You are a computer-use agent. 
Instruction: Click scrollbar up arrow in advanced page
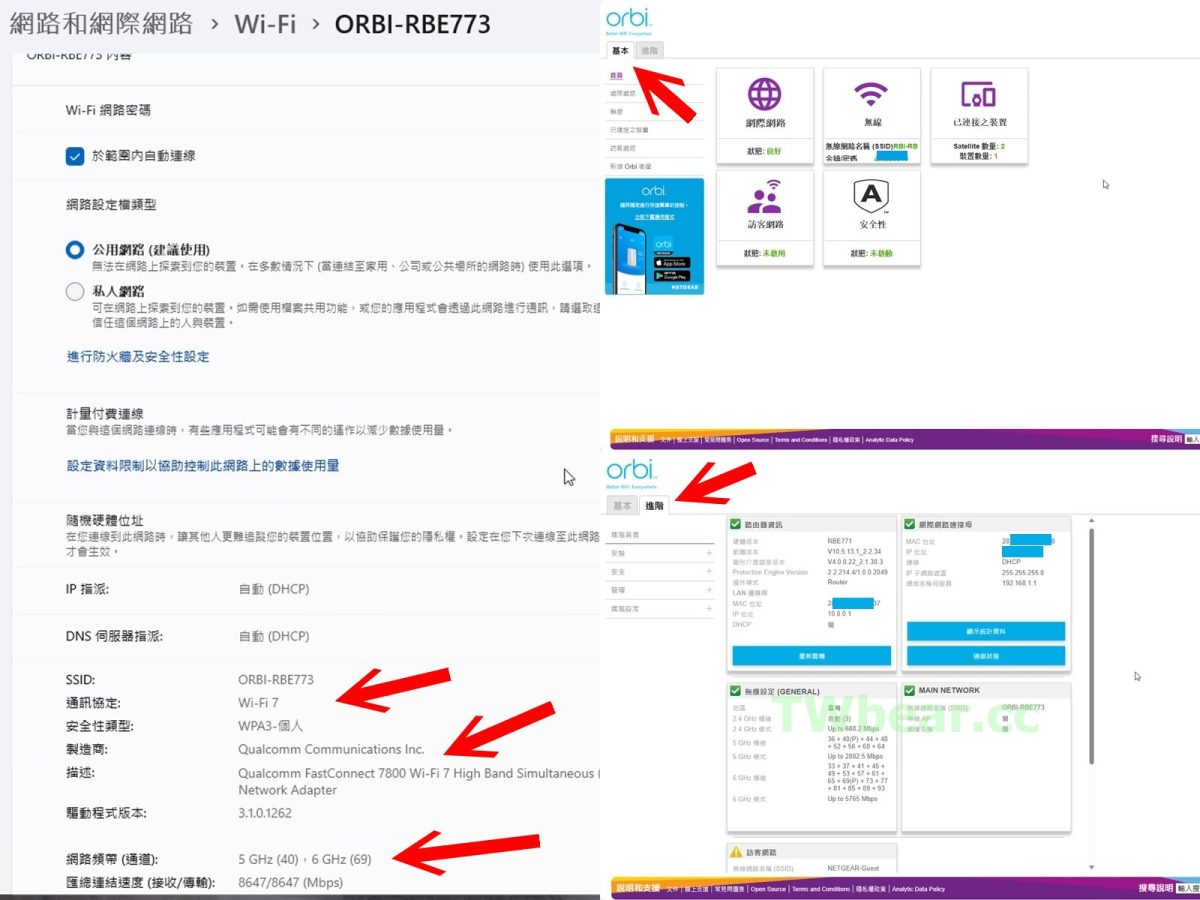pos(1091,520)
